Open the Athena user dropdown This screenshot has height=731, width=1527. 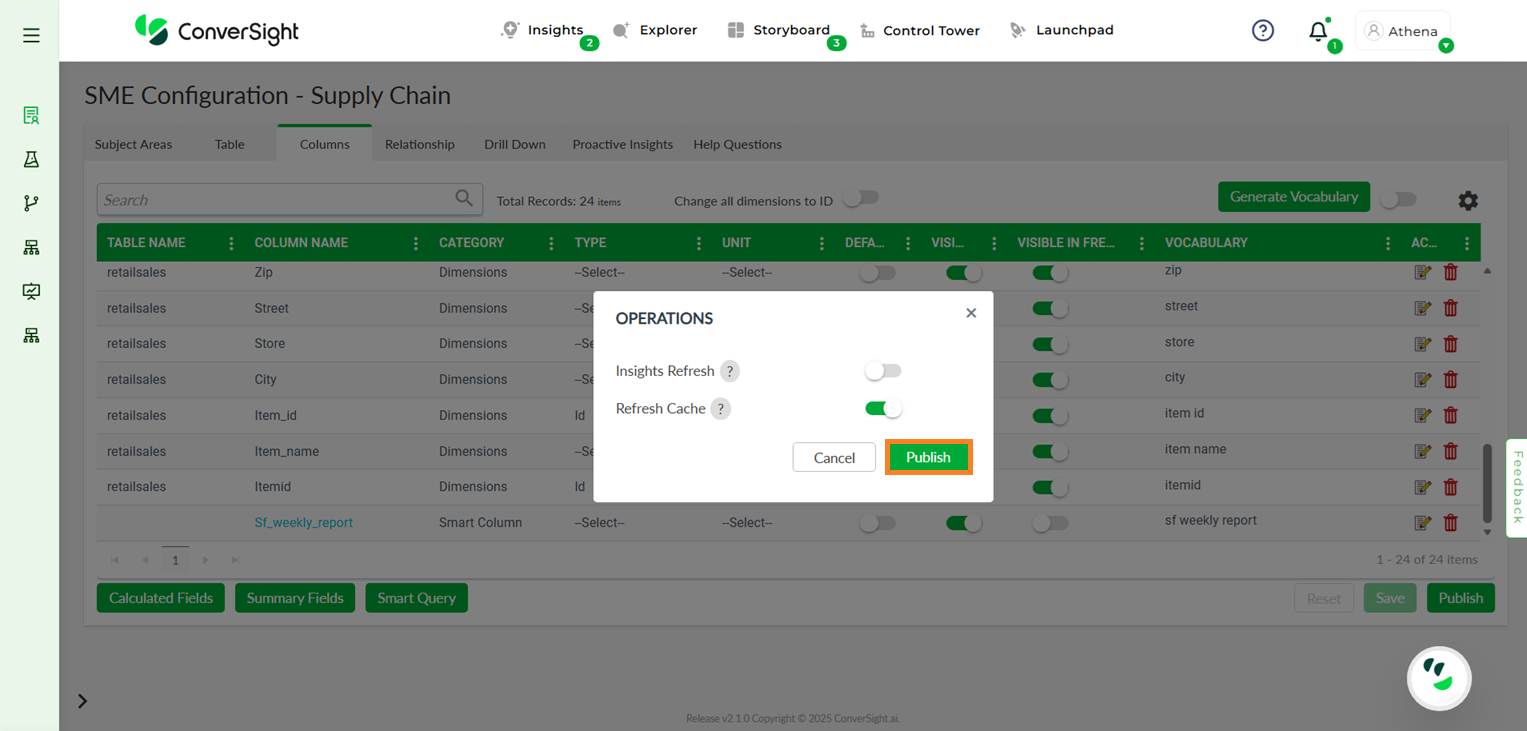pos(1403,31)
